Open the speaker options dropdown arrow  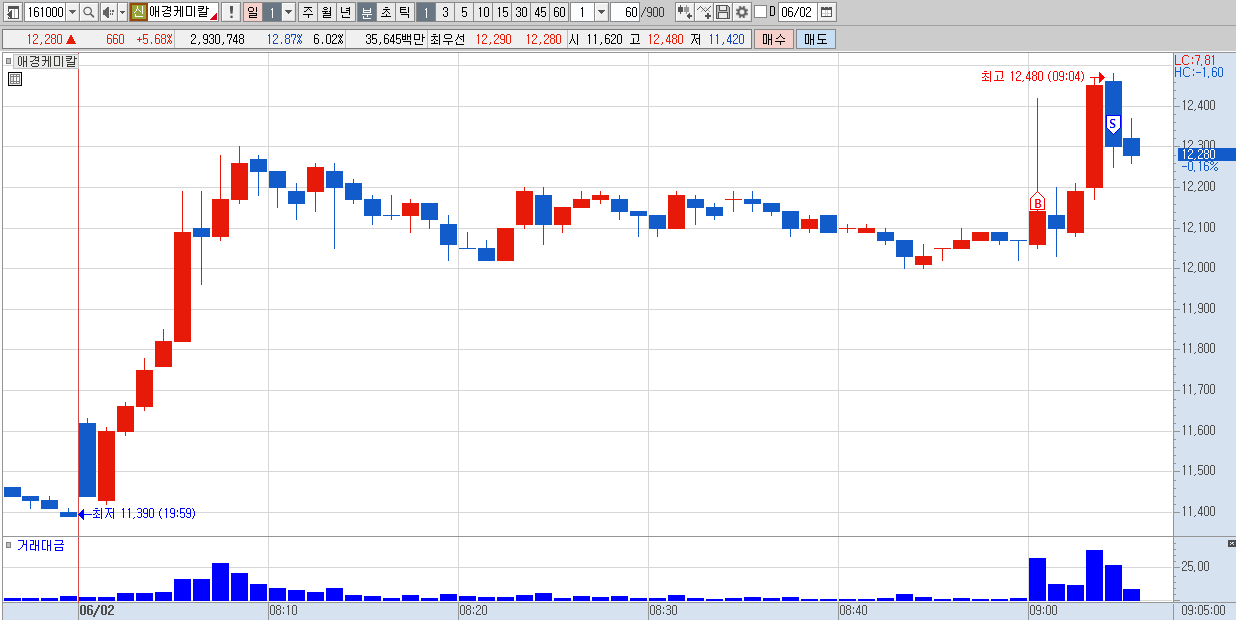pyautogui.click(x=122, y=12)
